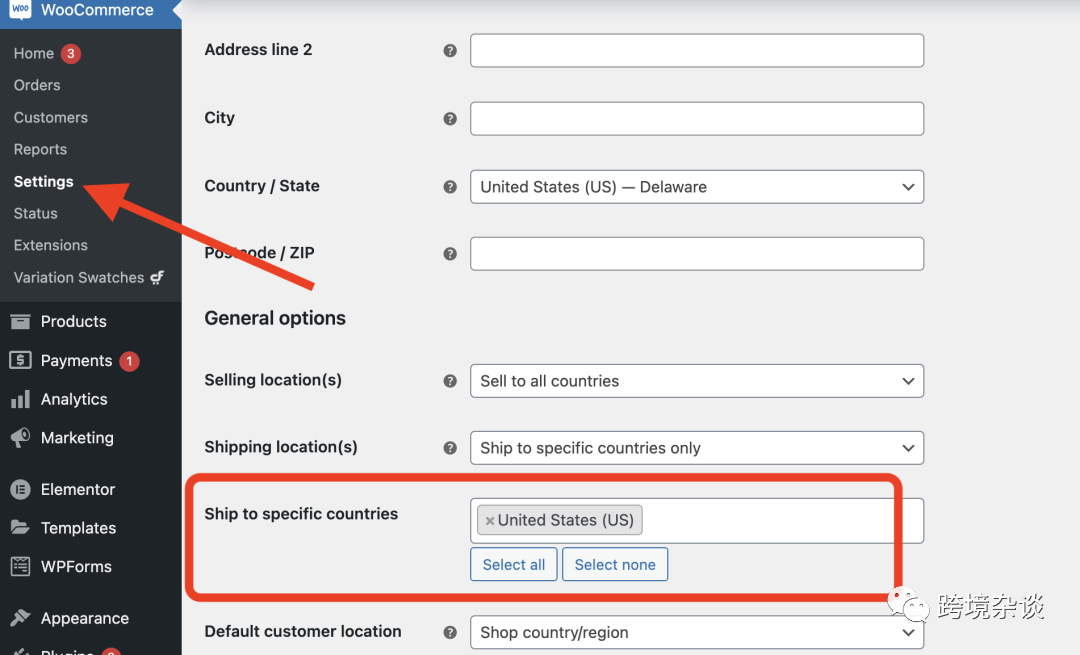This screenshot has height=655, width=1080.
Task: Click the Select all button
Action: pyautogui.click(x=514, y=564)
